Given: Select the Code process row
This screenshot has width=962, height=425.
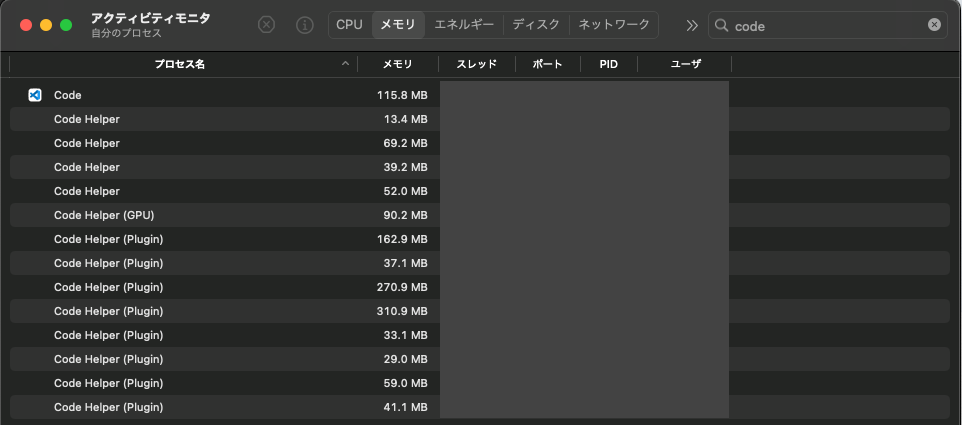Looking at the screenshot, I should click(480, 95).
